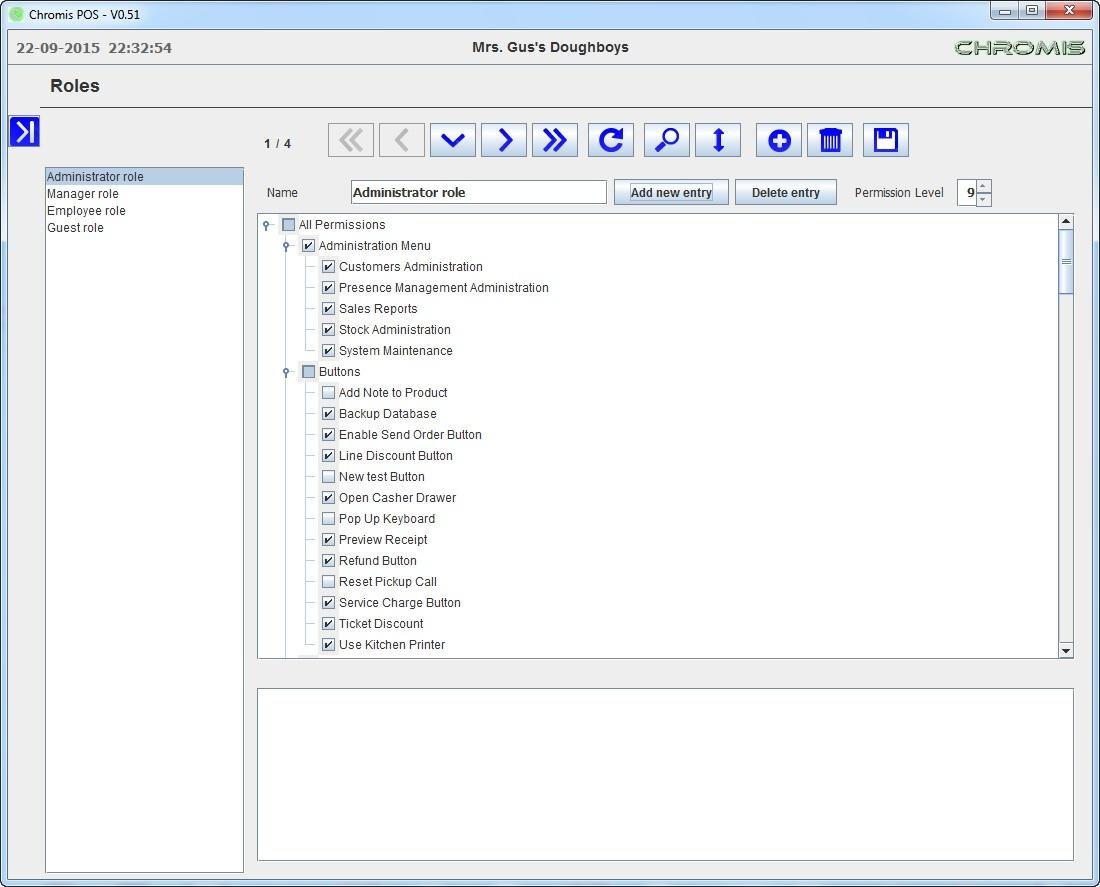Jump to last record with double-arrow icon
This screenshot has height=887, width=1100.
(x=555, y=141)
